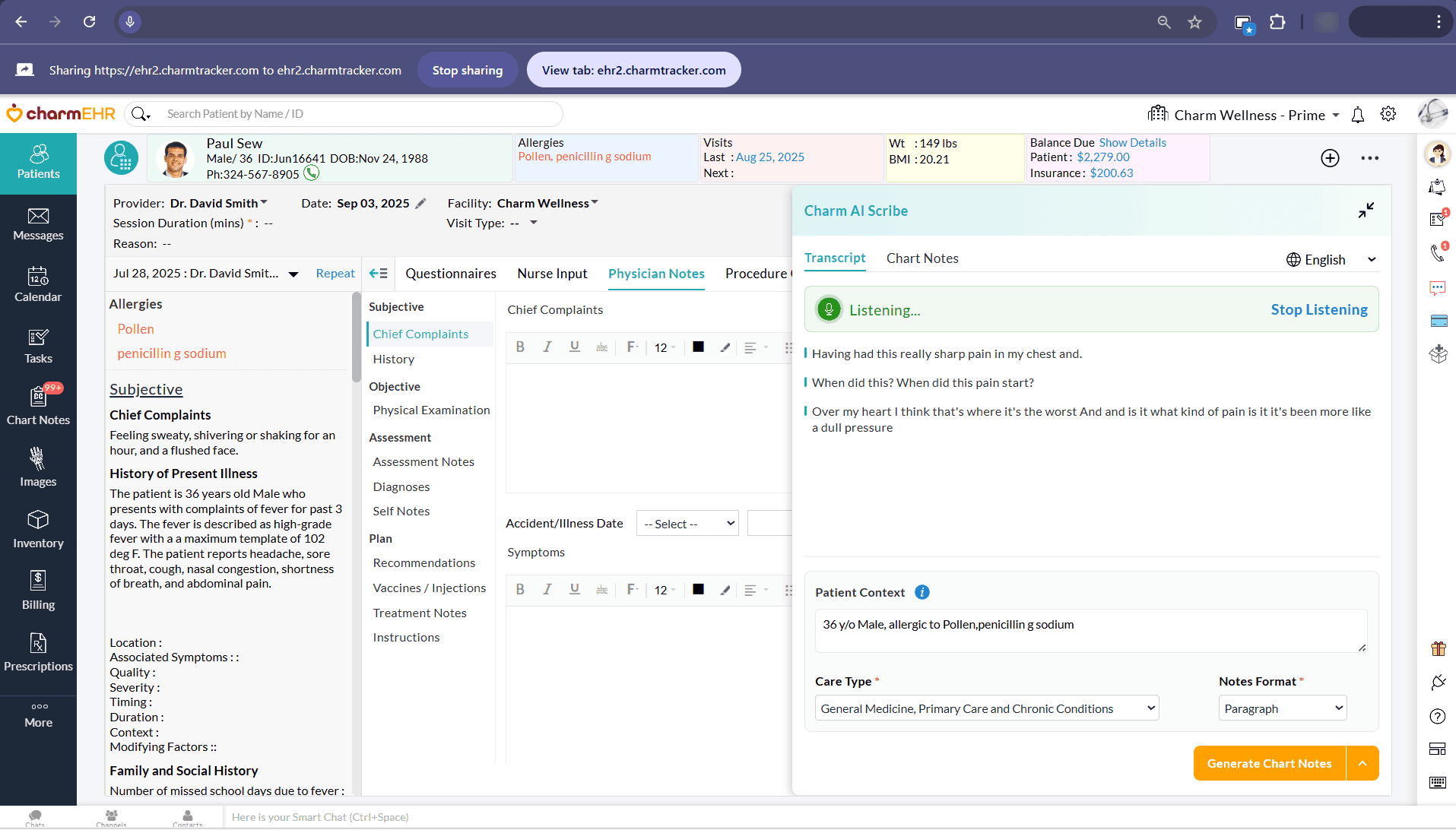Open the black text color swatch

698,347
